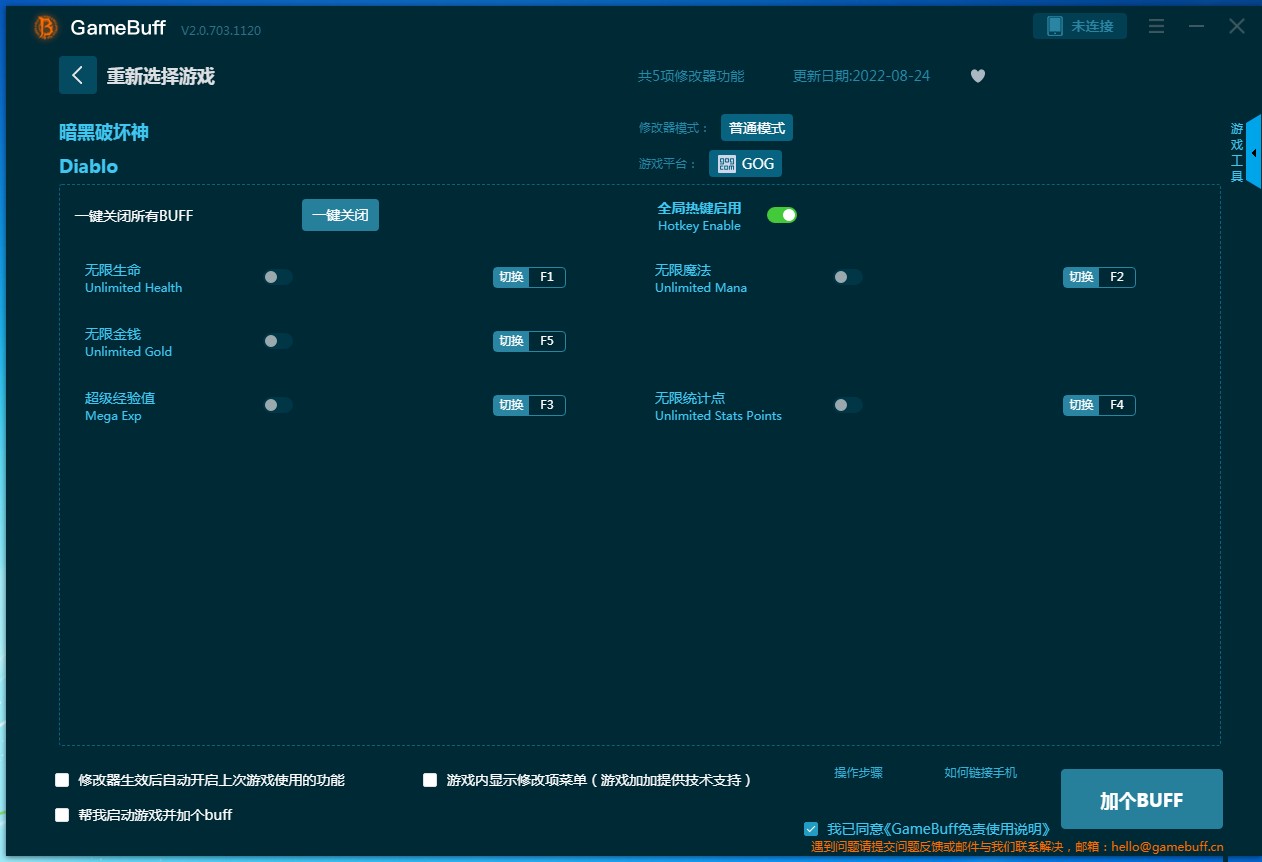Click the heart favorite icon
Screen dimensions: 1262x862
pyautogui.click(x=978, y=76)
